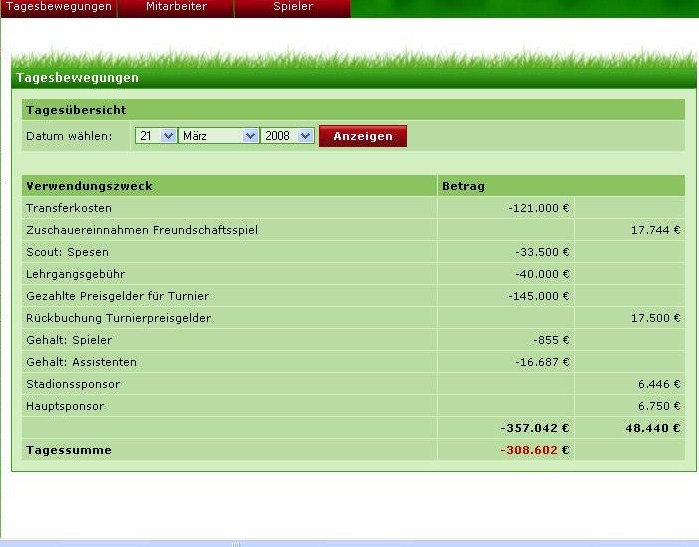This screenshot has height=547, width=699.
Task: Click the Gehalt: Spieler row
Action: [x=67, y=340]
